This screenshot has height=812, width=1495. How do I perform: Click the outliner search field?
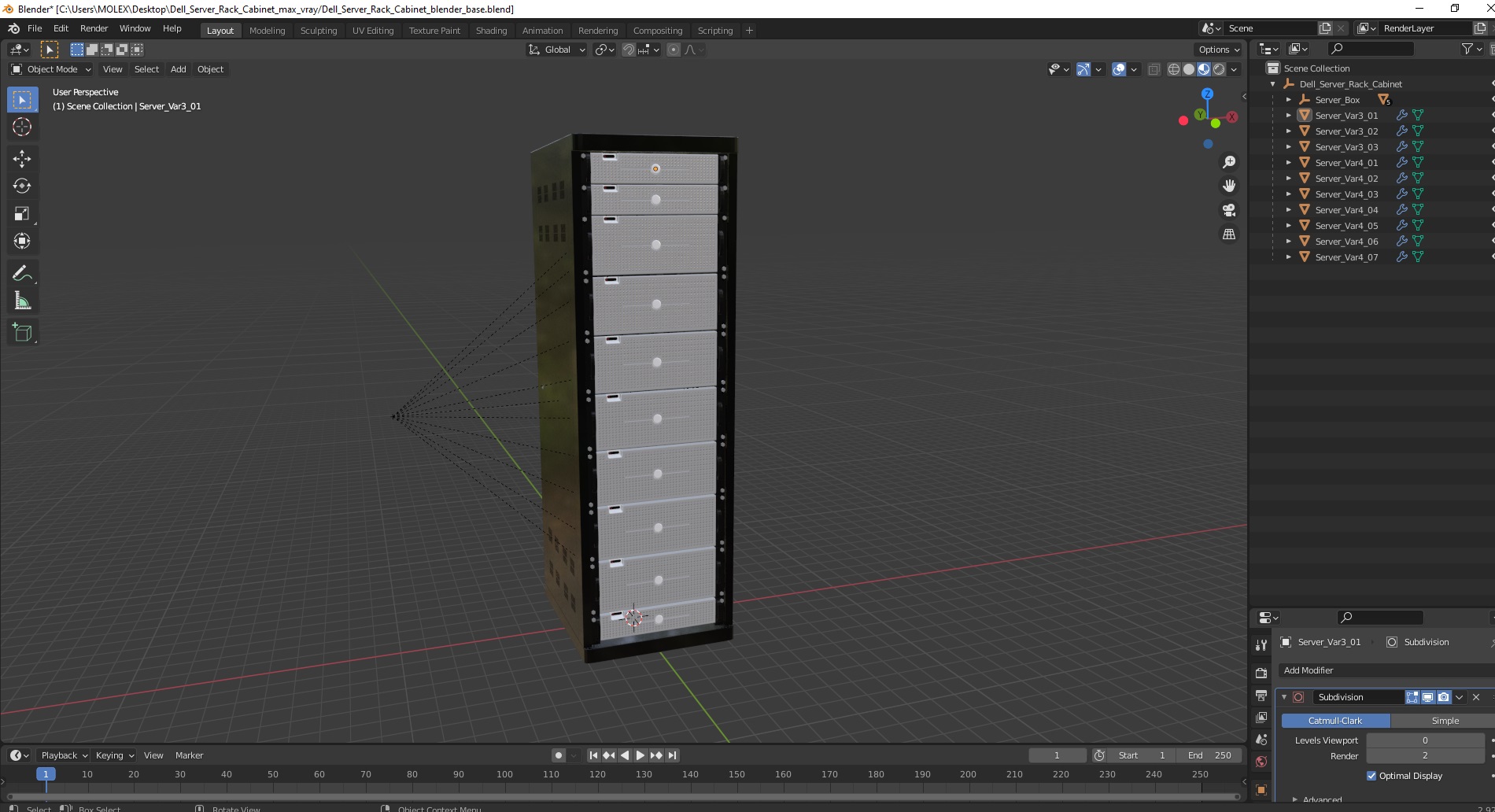pyautogui.click(x=1370, y=49)
